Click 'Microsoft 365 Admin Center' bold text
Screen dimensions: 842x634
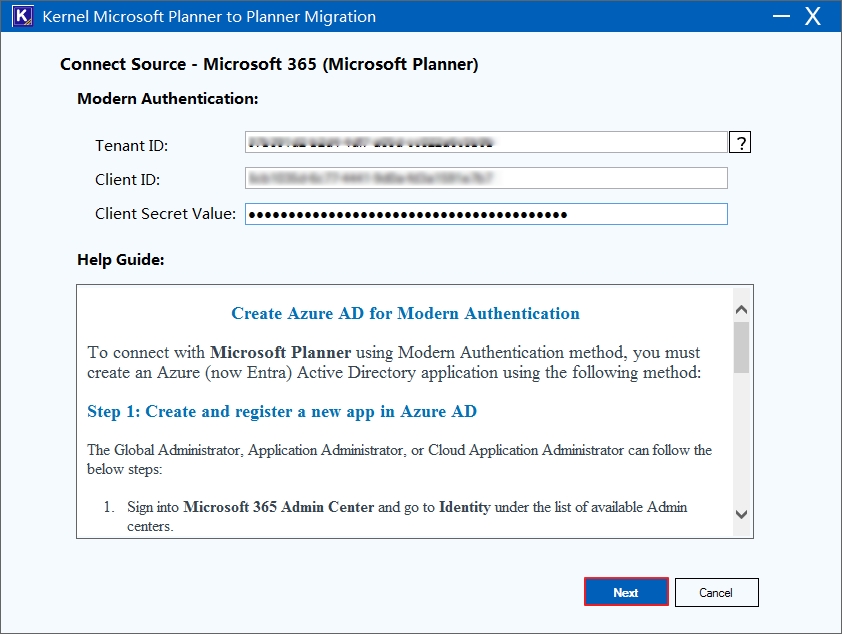[x=279, y=507]
